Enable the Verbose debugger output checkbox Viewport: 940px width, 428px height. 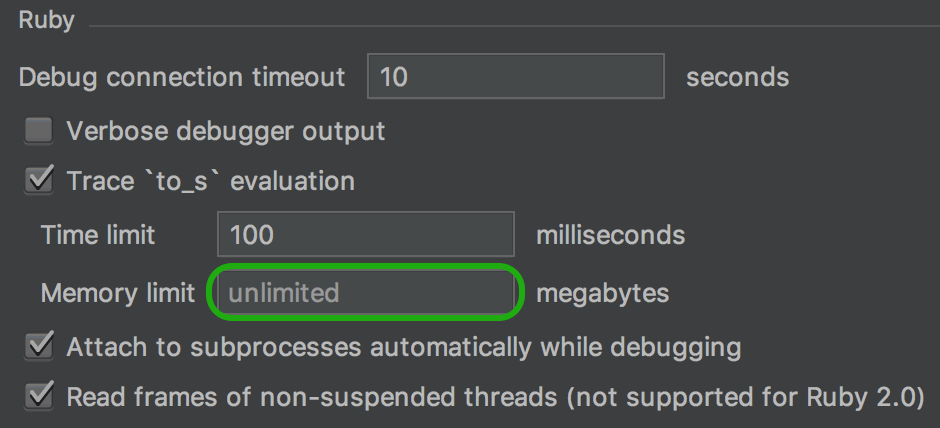(x=38, y=131)
